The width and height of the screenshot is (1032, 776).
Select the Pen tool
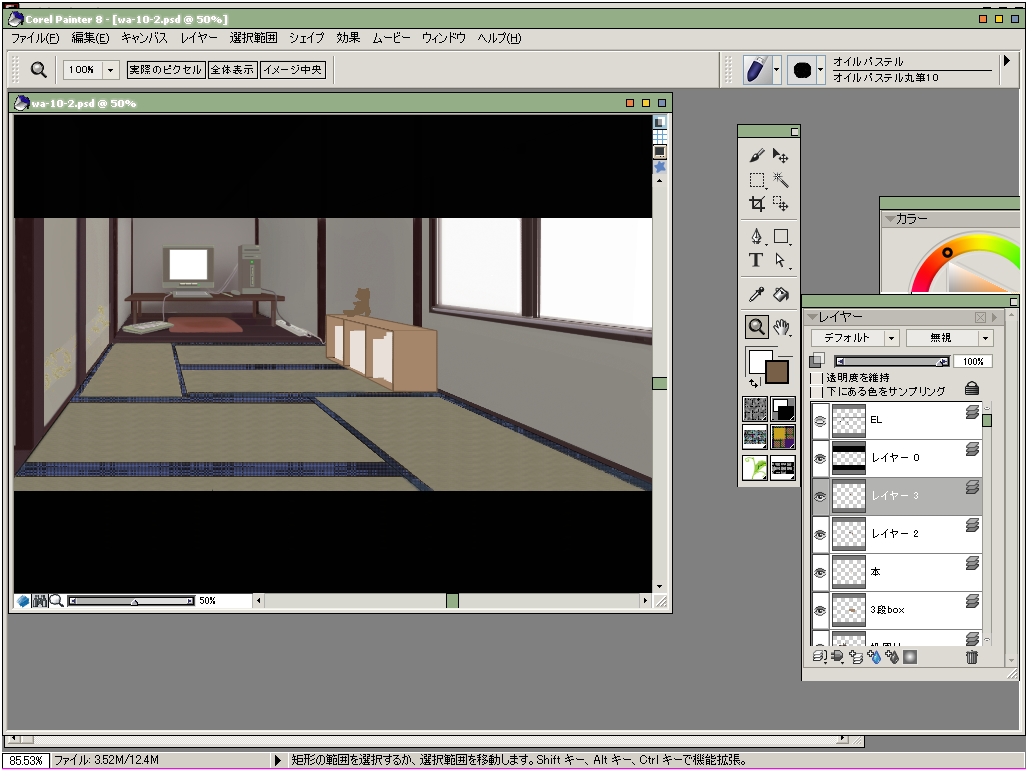[x=757, y=236]
